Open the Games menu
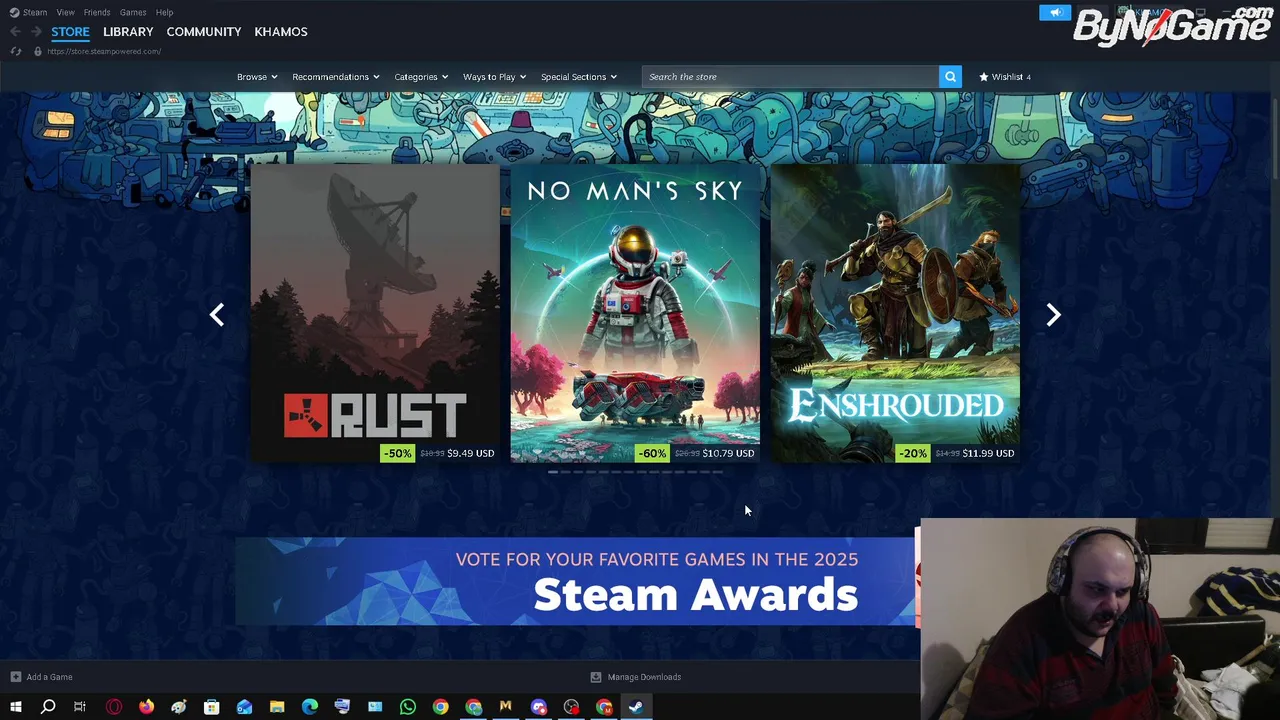Viewport: 1280px width, 720px height. click(x=133, y=12)
